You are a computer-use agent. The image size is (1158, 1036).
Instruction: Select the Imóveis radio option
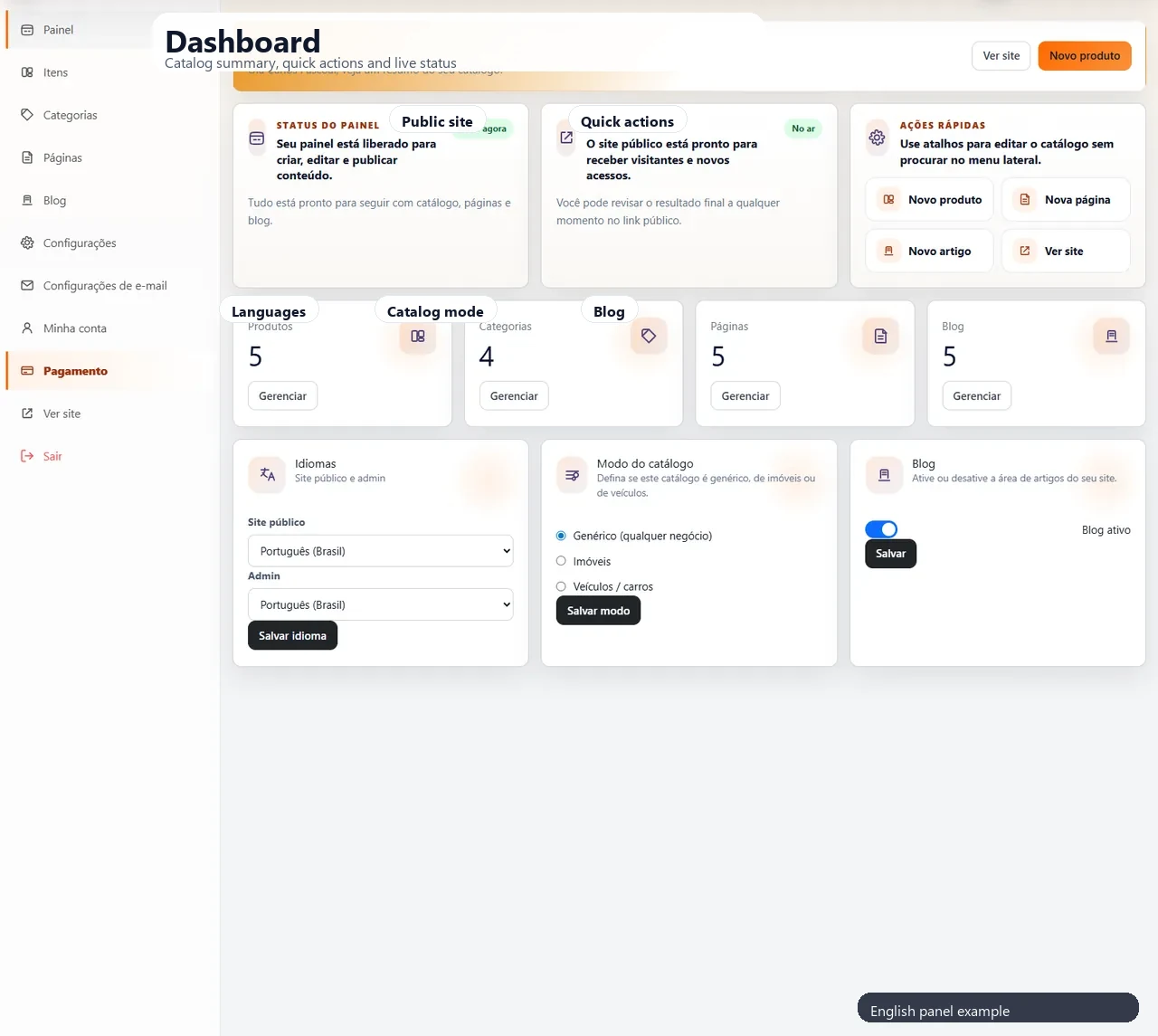(x=561, y=561)
